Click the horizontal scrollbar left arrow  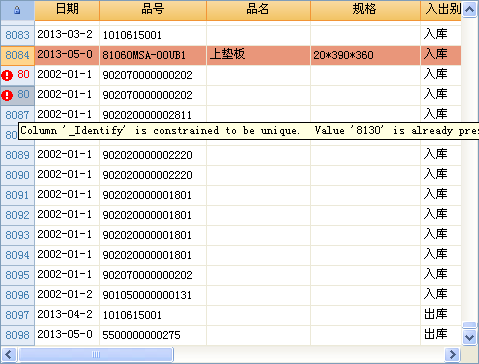click(x=8, y=354)
